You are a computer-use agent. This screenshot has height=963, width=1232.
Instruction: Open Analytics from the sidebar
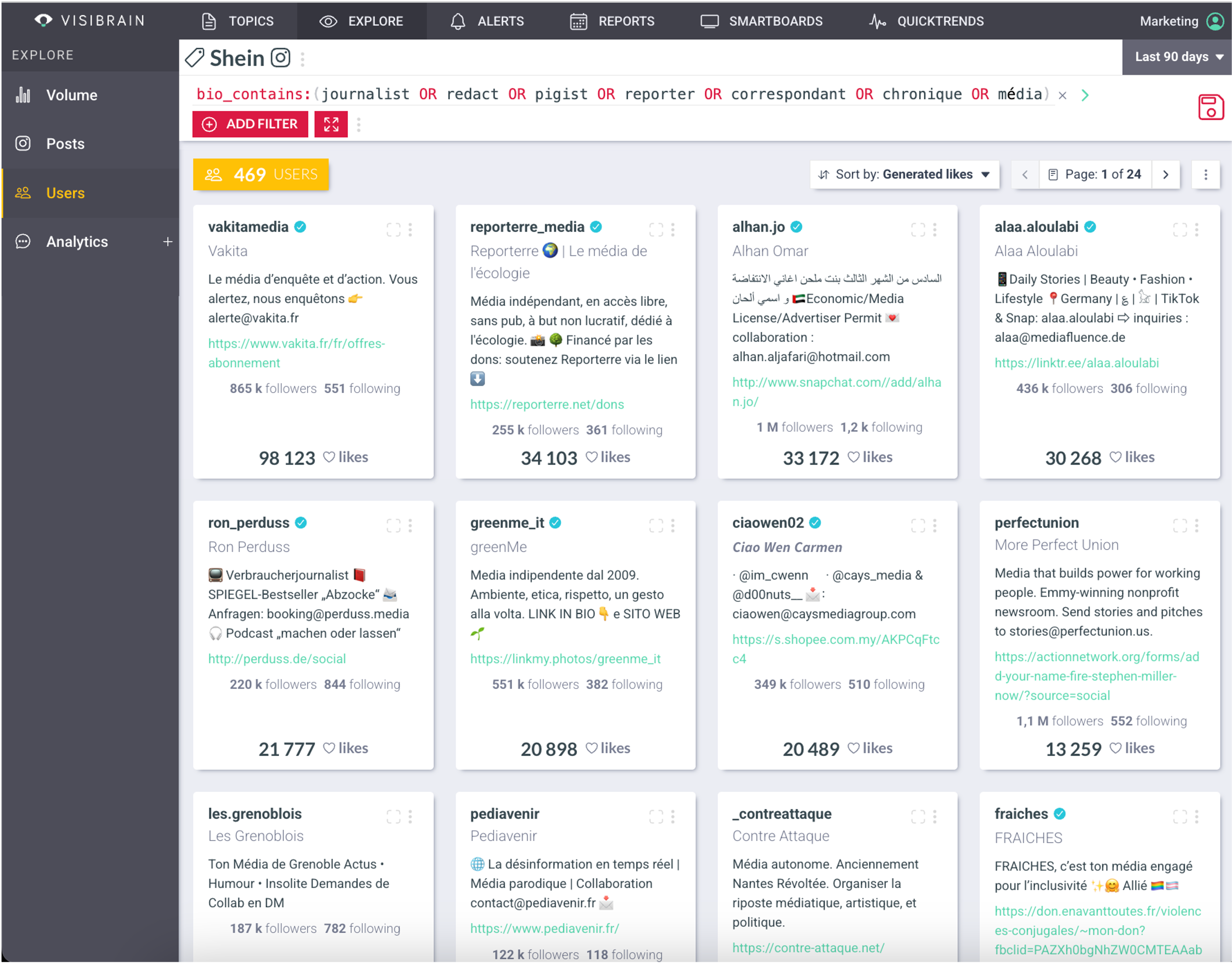tap(77, 241)
